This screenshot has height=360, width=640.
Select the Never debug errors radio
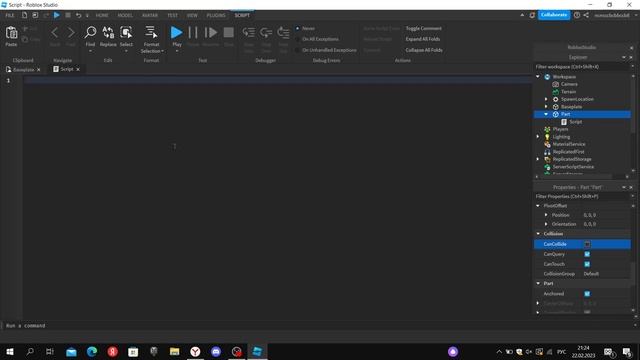coord(298,29)
